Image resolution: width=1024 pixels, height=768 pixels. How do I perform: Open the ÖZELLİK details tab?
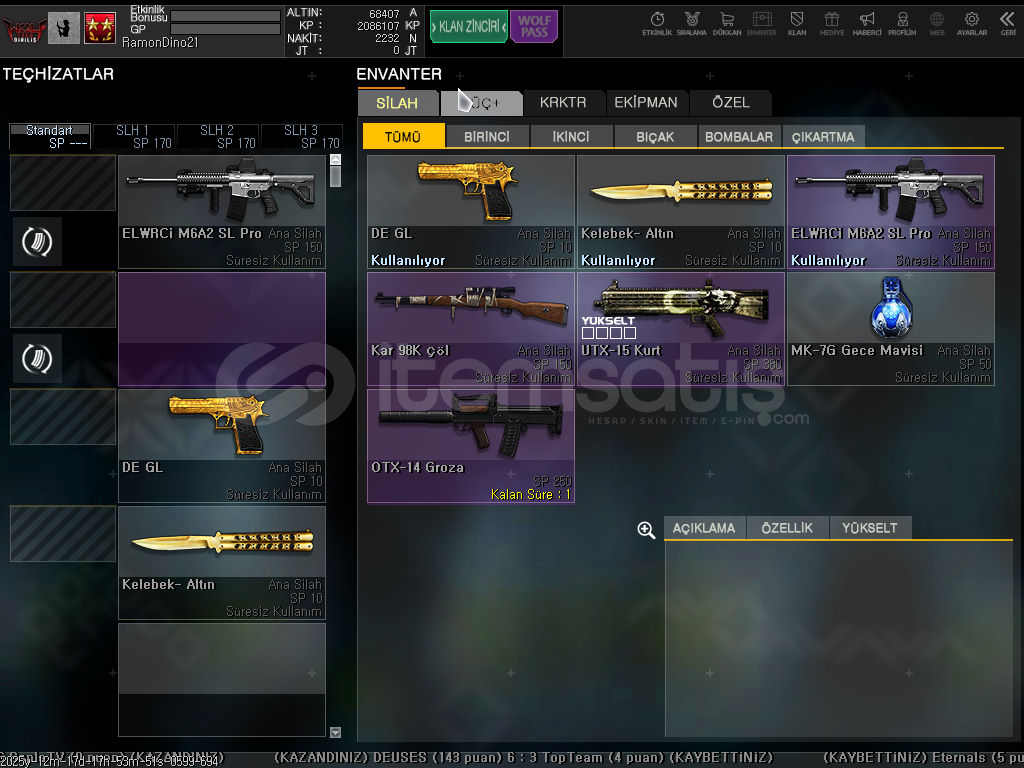tap(787, 528)
